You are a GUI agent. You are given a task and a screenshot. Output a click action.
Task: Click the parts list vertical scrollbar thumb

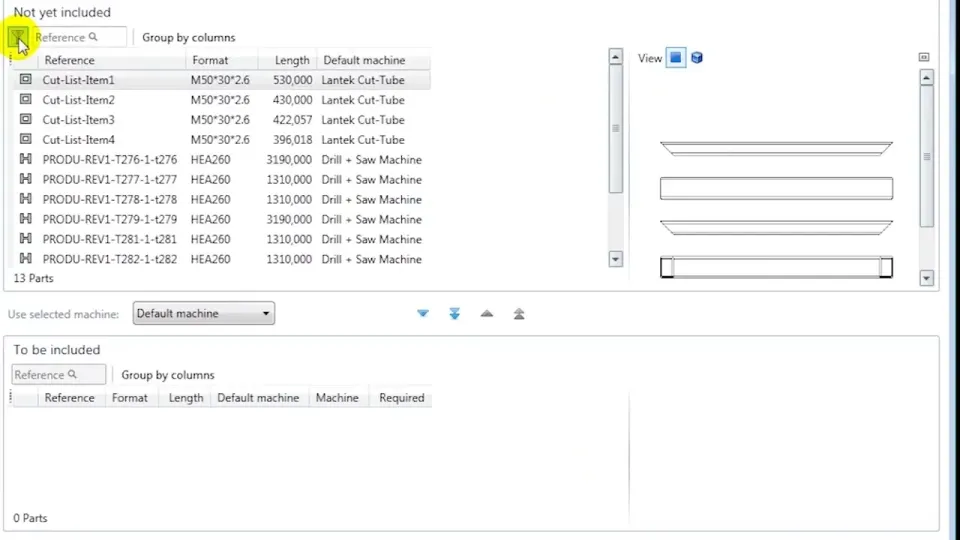(615, 129)
